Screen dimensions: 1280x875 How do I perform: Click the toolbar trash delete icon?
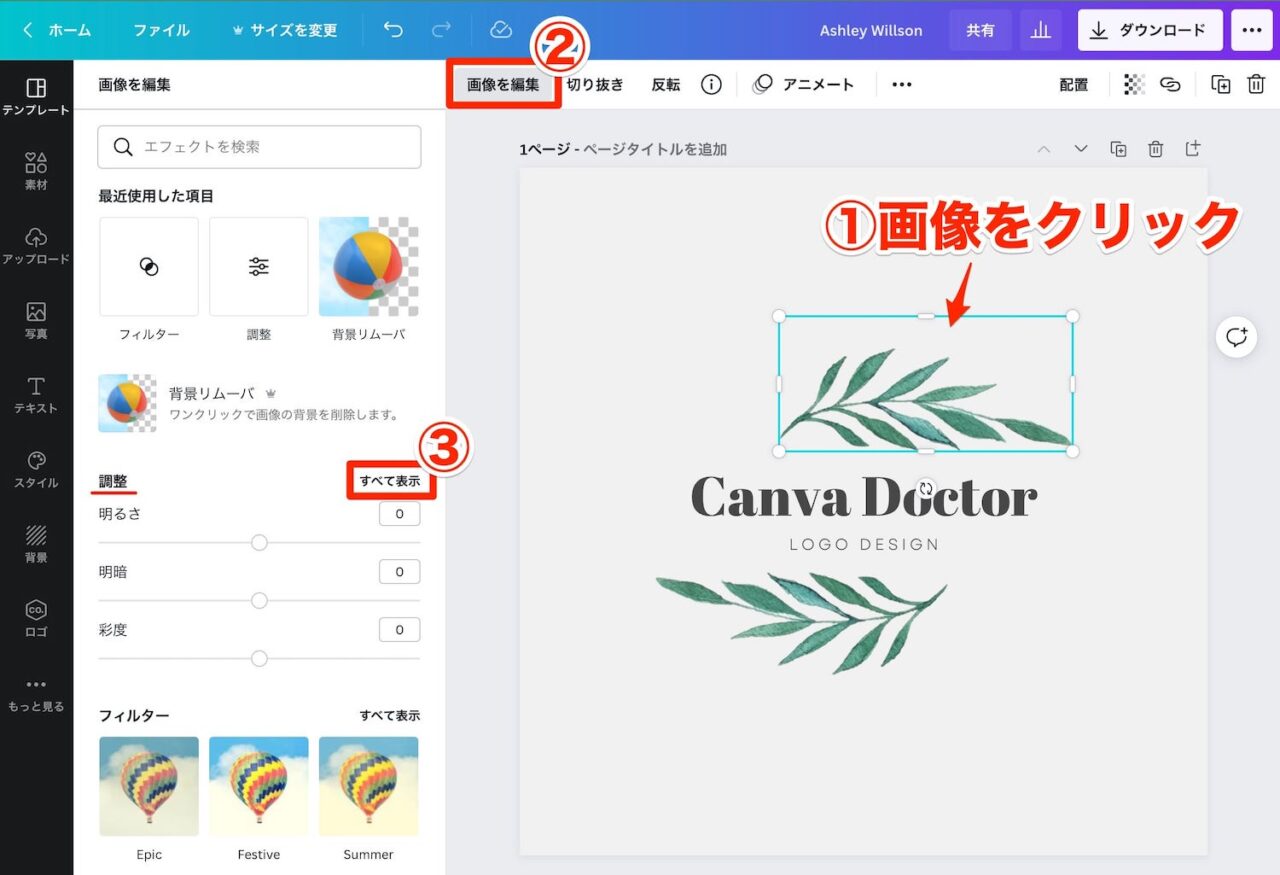pyautogui.click(x=1256, y=85)
